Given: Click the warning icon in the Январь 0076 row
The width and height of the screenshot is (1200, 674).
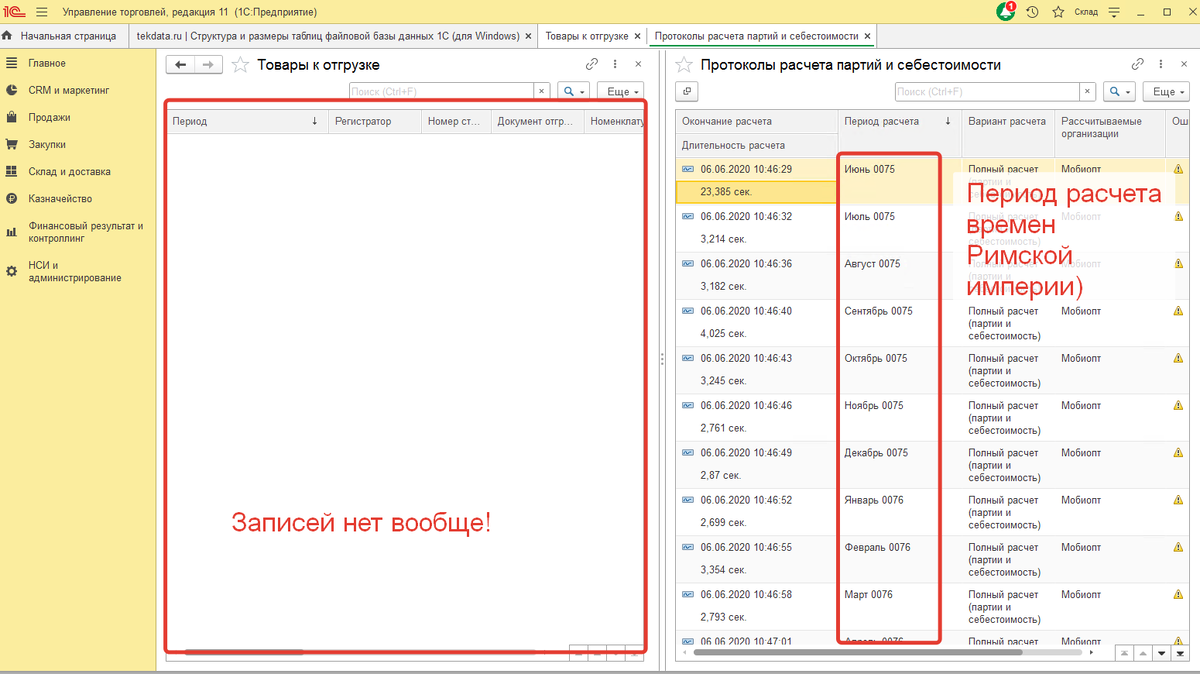Looking at the screenshot, I should [1178, 500].
